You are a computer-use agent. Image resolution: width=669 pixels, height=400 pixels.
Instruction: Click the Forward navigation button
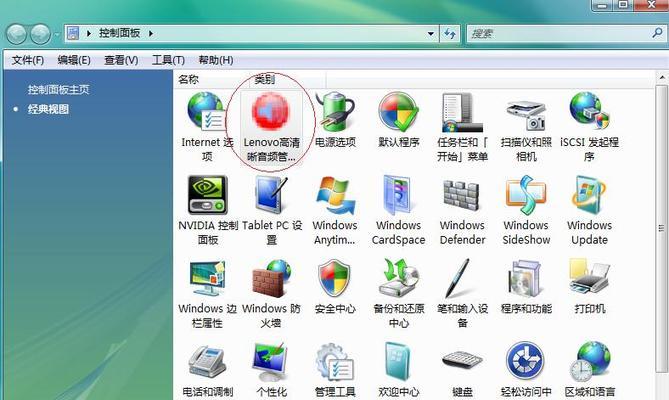tap(41, 34)
